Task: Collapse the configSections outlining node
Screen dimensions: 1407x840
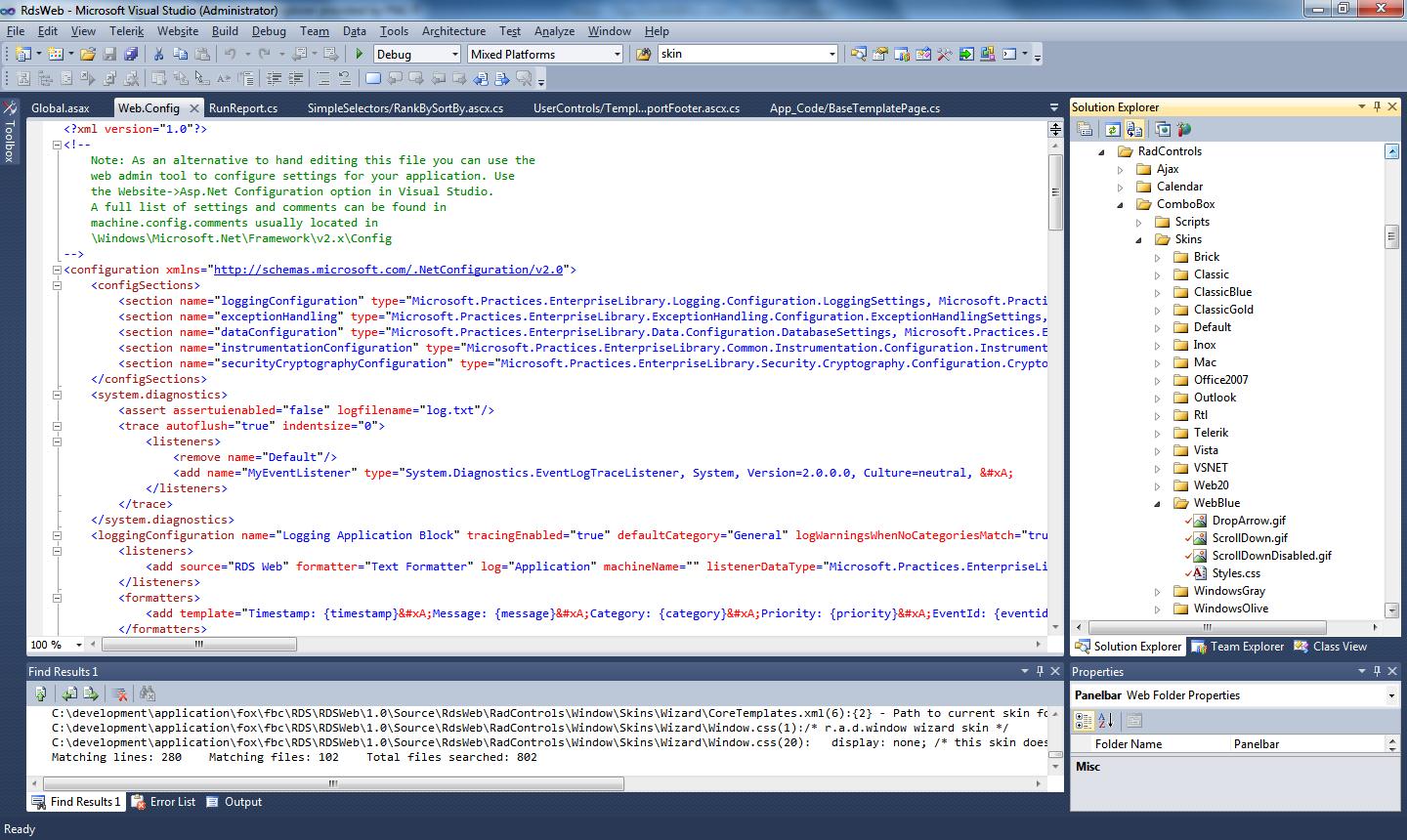Action: click(58, 285)
